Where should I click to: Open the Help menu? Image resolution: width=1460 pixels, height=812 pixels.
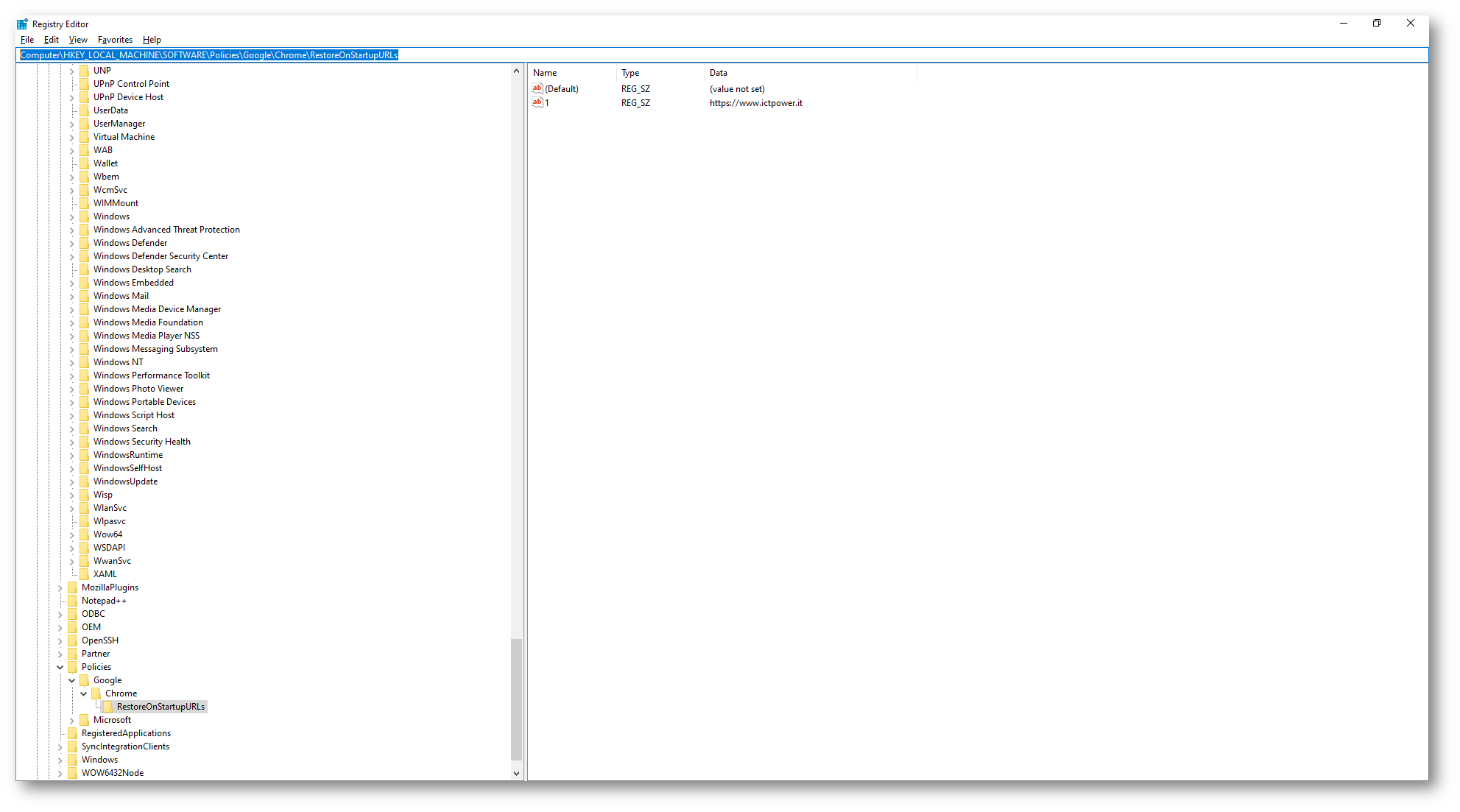coord(152,40)
